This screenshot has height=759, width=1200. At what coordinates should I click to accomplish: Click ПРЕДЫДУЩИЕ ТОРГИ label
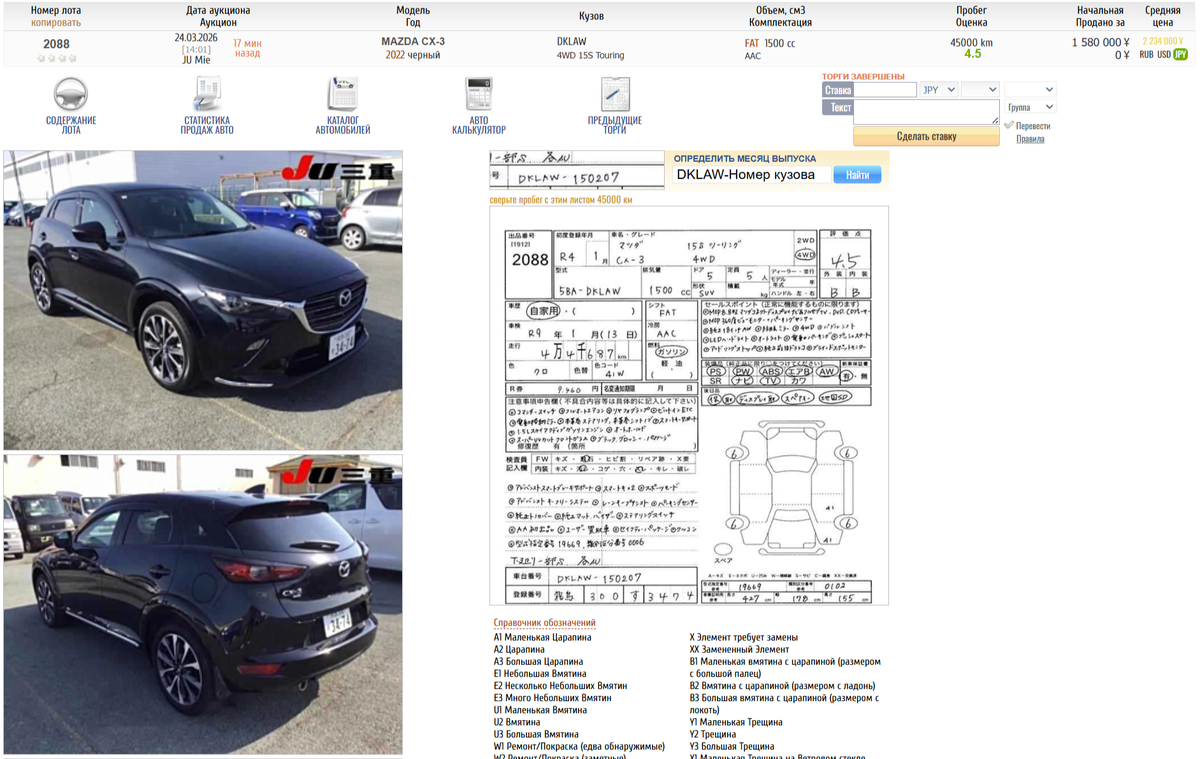click(x=615, y=125)
